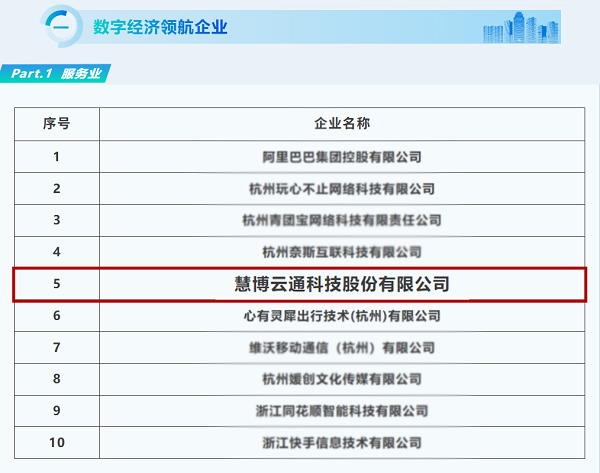
Task: Select 浙江同花顺智能科技有限公司 entry
Action: pyautogui.click(x=342, y=411)
